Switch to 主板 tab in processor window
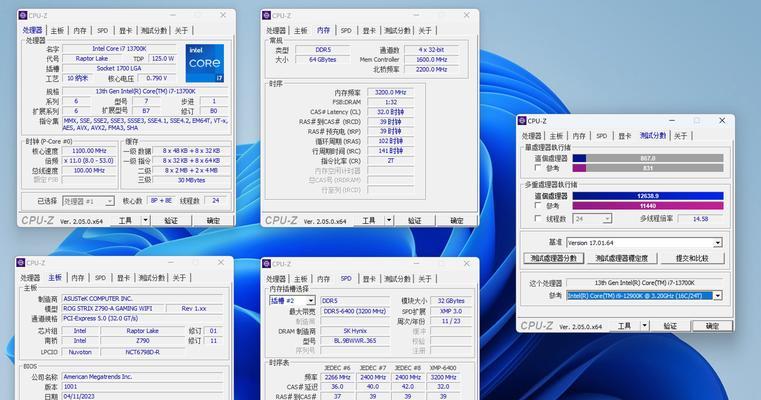Viewport: 761px width, 400px height. pos(57,31)
